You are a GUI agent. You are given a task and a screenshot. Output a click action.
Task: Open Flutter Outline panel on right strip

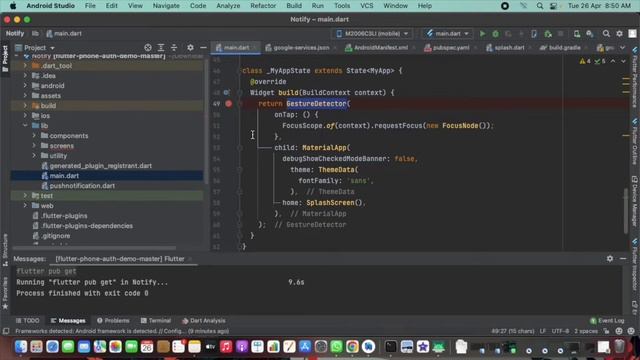[635, 141]
